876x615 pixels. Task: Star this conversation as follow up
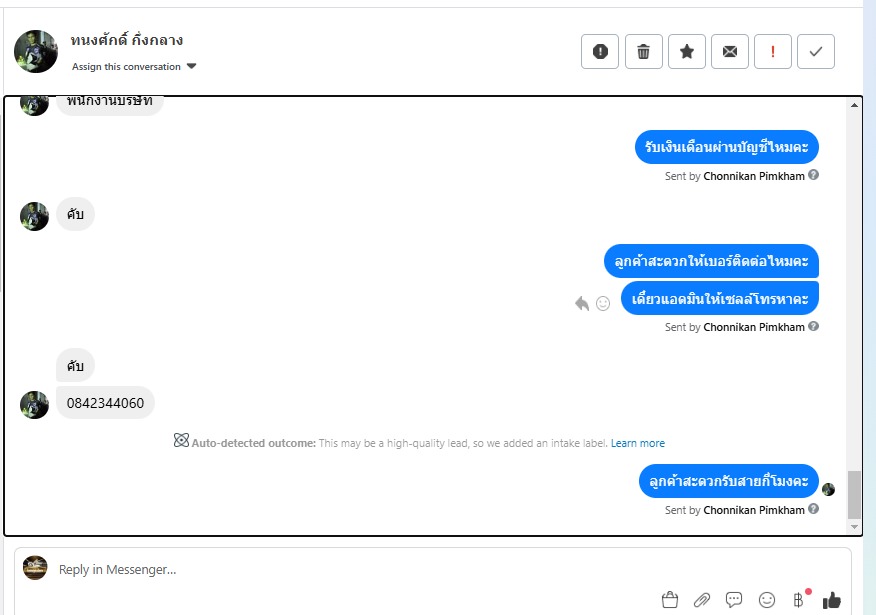687,51
